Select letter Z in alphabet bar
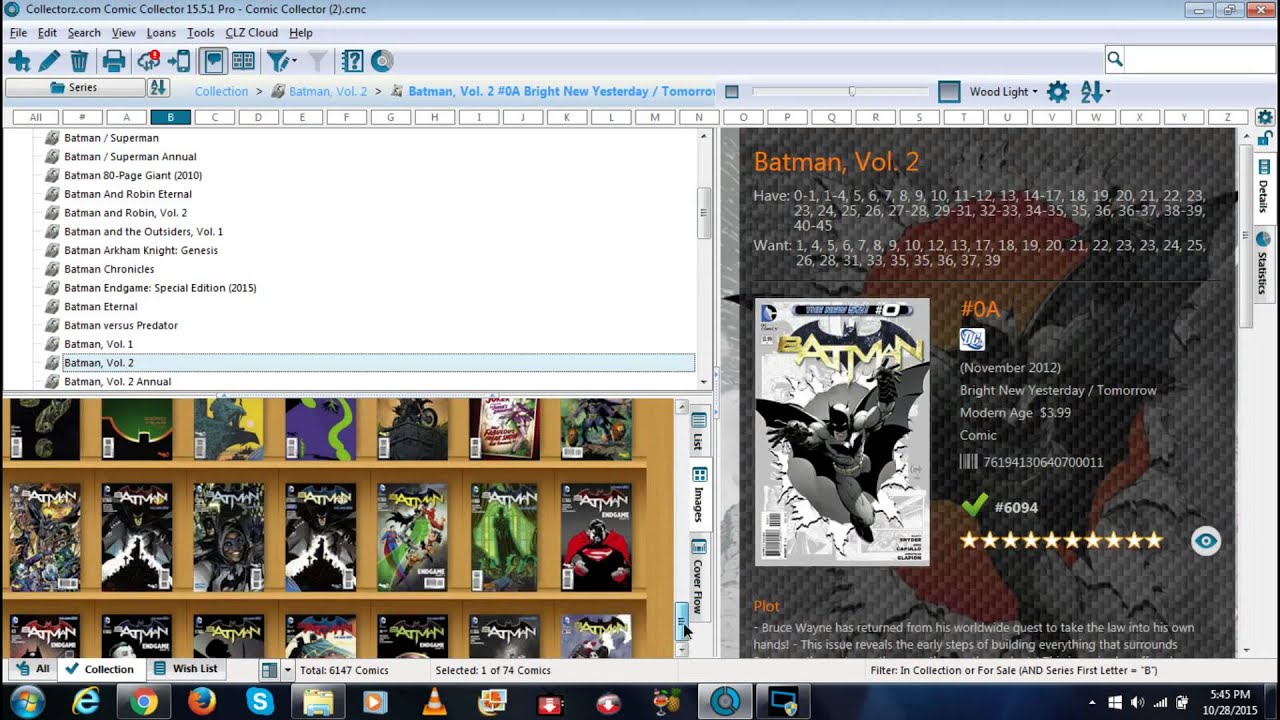The width and height of the screenshot is (1280, 720). (x=1228, y=117)
